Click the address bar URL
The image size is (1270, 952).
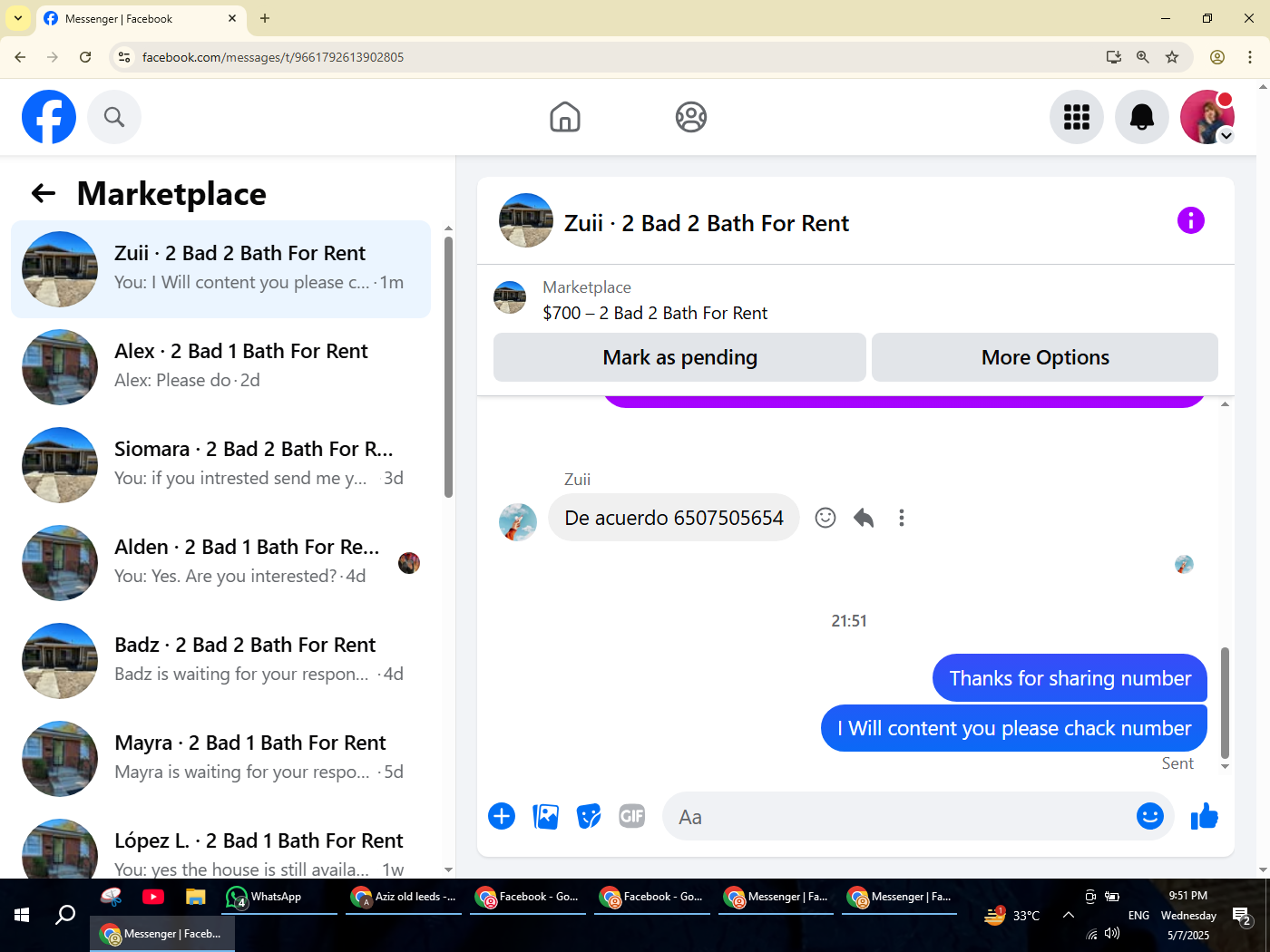point(273,57)
